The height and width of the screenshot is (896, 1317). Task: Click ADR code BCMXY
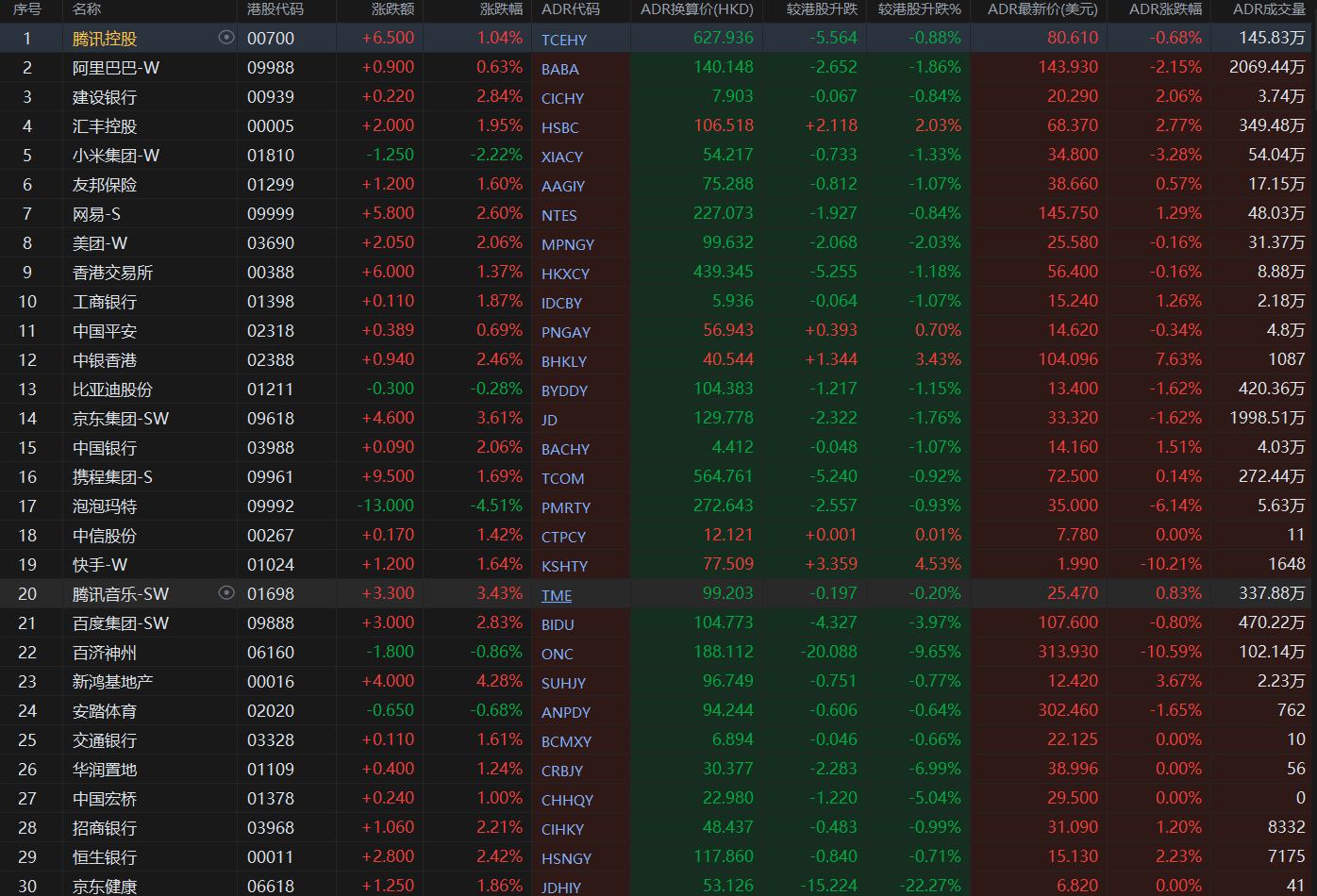point(566,741)
